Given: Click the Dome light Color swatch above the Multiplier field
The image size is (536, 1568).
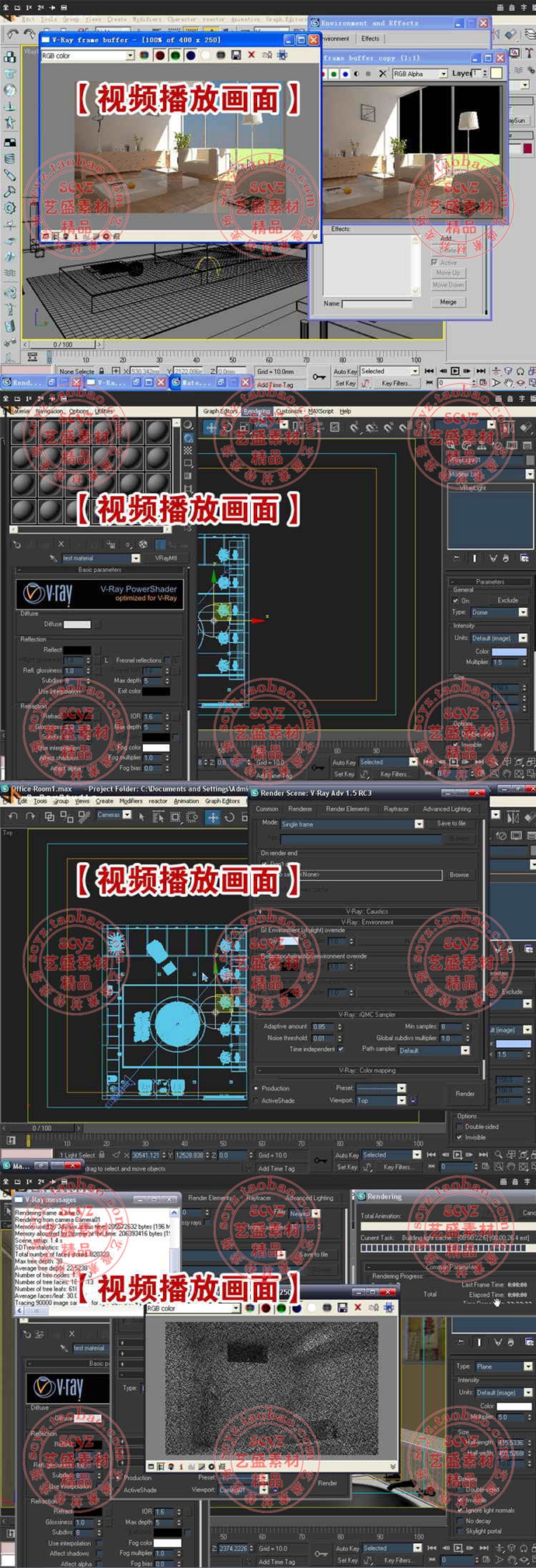Looking at the screenshot, I should click(509, 651).
